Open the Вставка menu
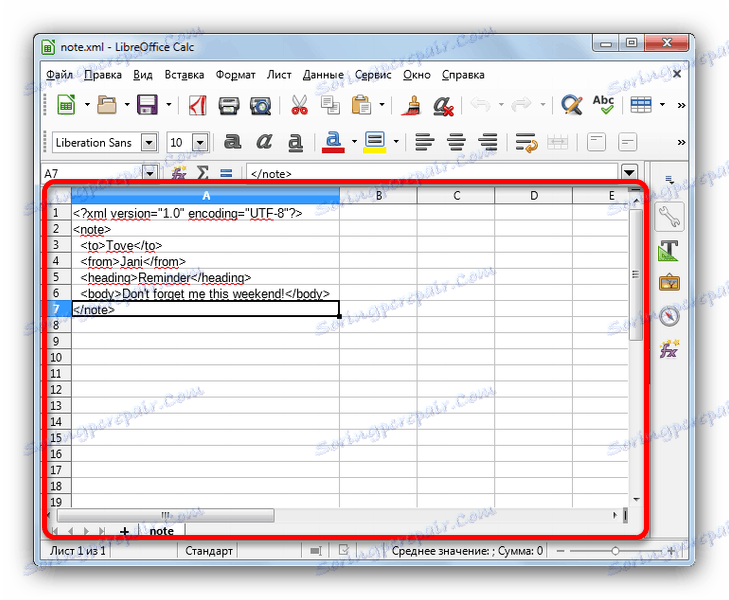 click(x=184, y=75)
